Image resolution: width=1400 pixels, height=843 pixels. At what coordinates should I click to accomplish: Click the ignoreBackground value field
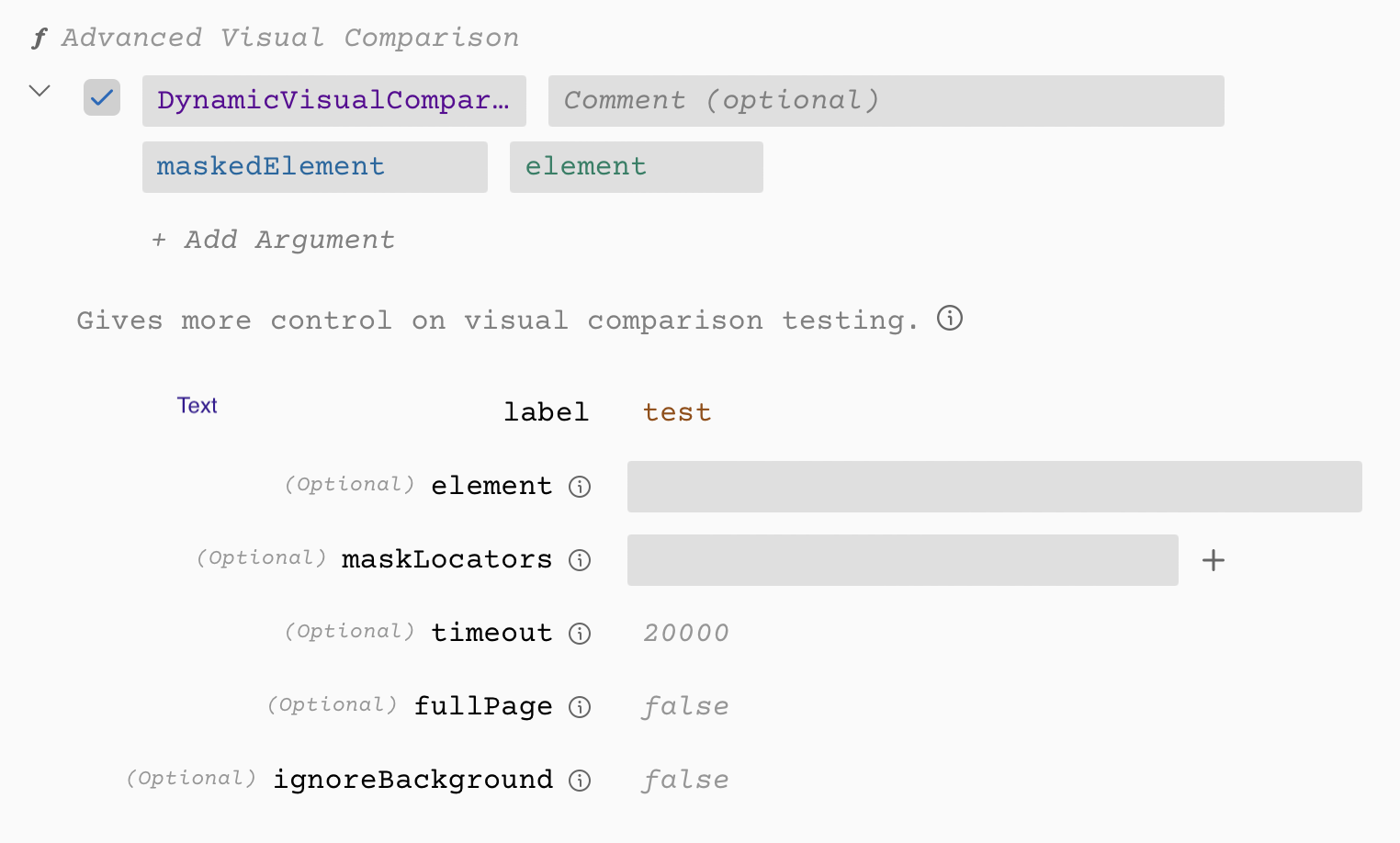[684, 780]
